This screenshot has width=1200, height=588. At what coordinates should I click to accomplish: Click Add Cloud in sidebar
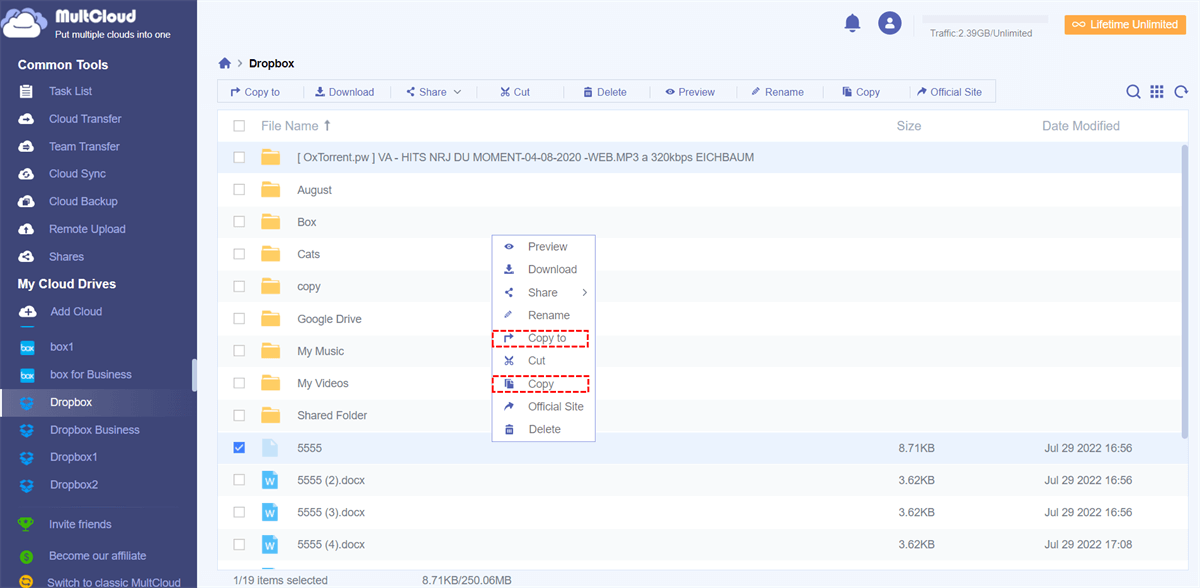click(x=76, y=312)
